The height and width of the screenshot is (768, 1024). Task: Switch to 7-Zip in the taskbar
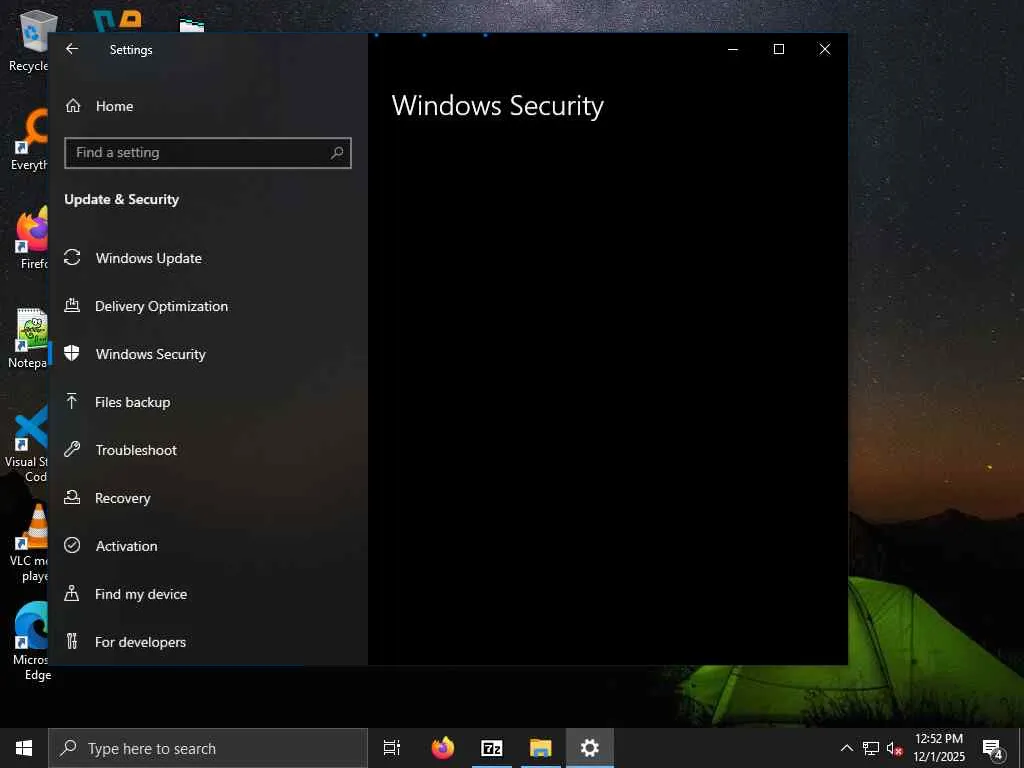(x=492, y=748)
